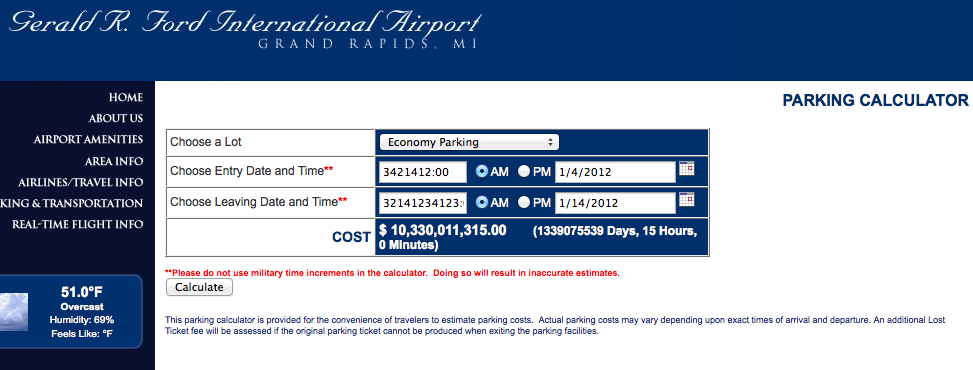The height and width of the screenshot is (370, 973).
Task: Open the About Us menu item
Action: 116,119
